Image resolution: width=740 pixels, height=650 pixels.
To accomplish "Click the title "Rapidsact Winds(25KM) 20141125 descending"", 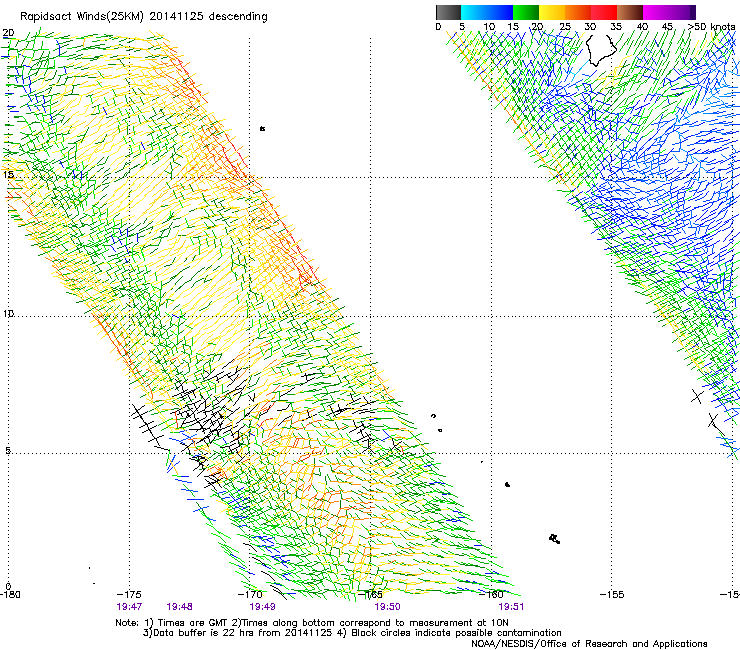I will tap(144, 17).
